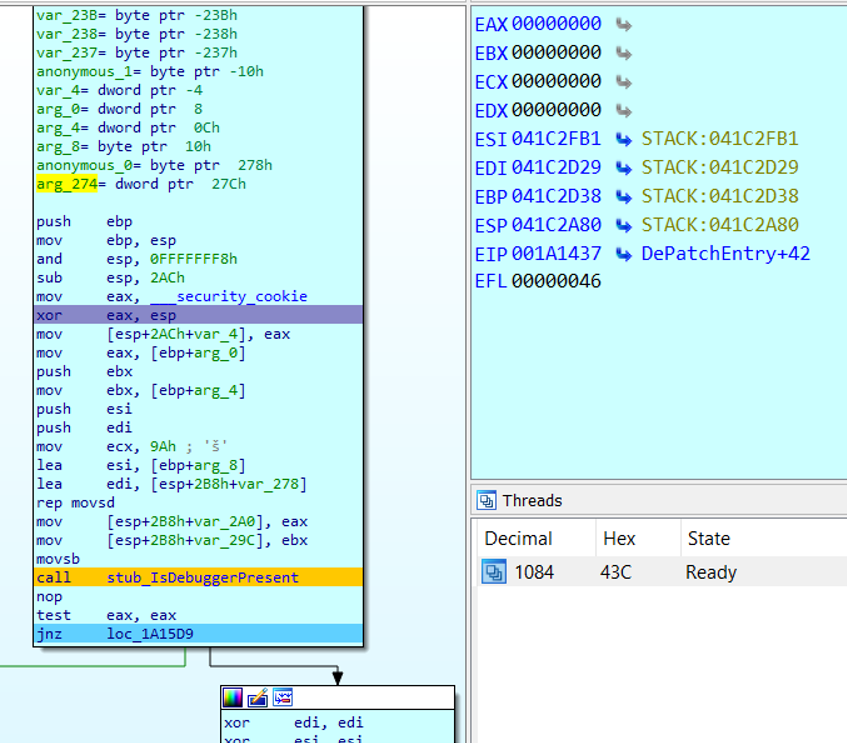This screenshot has height=743, width=847.
Task: Sort threads by the Hex column header
Action: coord(620,538)
